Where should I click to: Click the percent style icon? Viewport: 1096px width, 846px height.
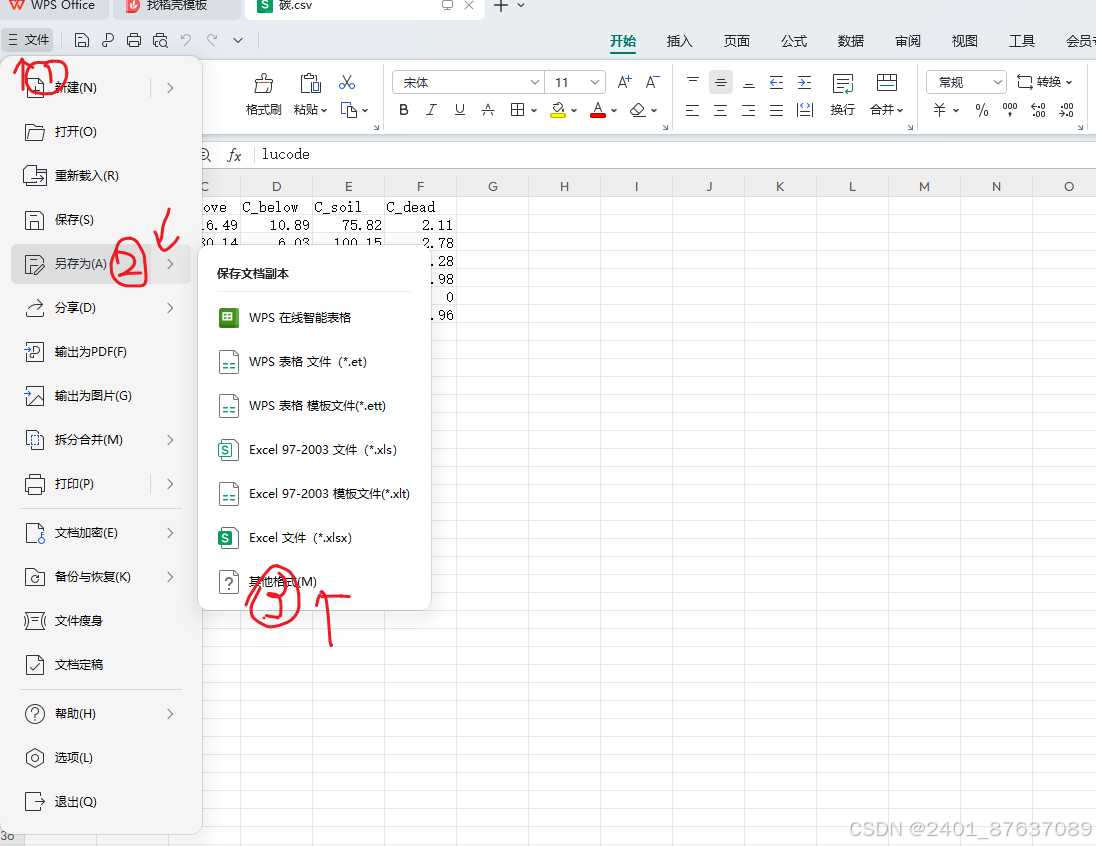(x=982, y=110)
